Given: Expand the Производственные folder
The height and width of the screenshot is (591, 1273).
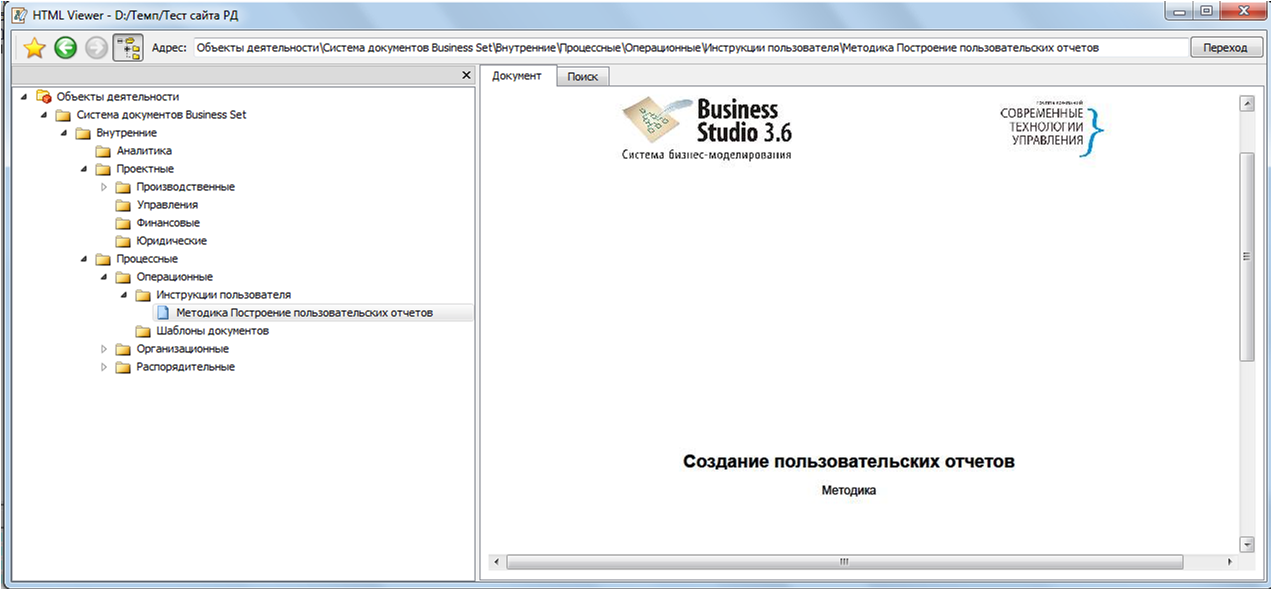Looking at the screenshot, I should tap(104, 187).
